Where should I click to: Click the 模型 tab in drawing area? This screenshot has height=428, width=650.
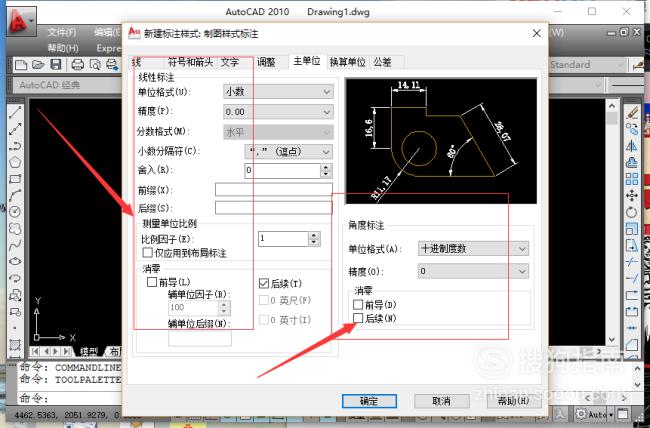tap(88, 352)
